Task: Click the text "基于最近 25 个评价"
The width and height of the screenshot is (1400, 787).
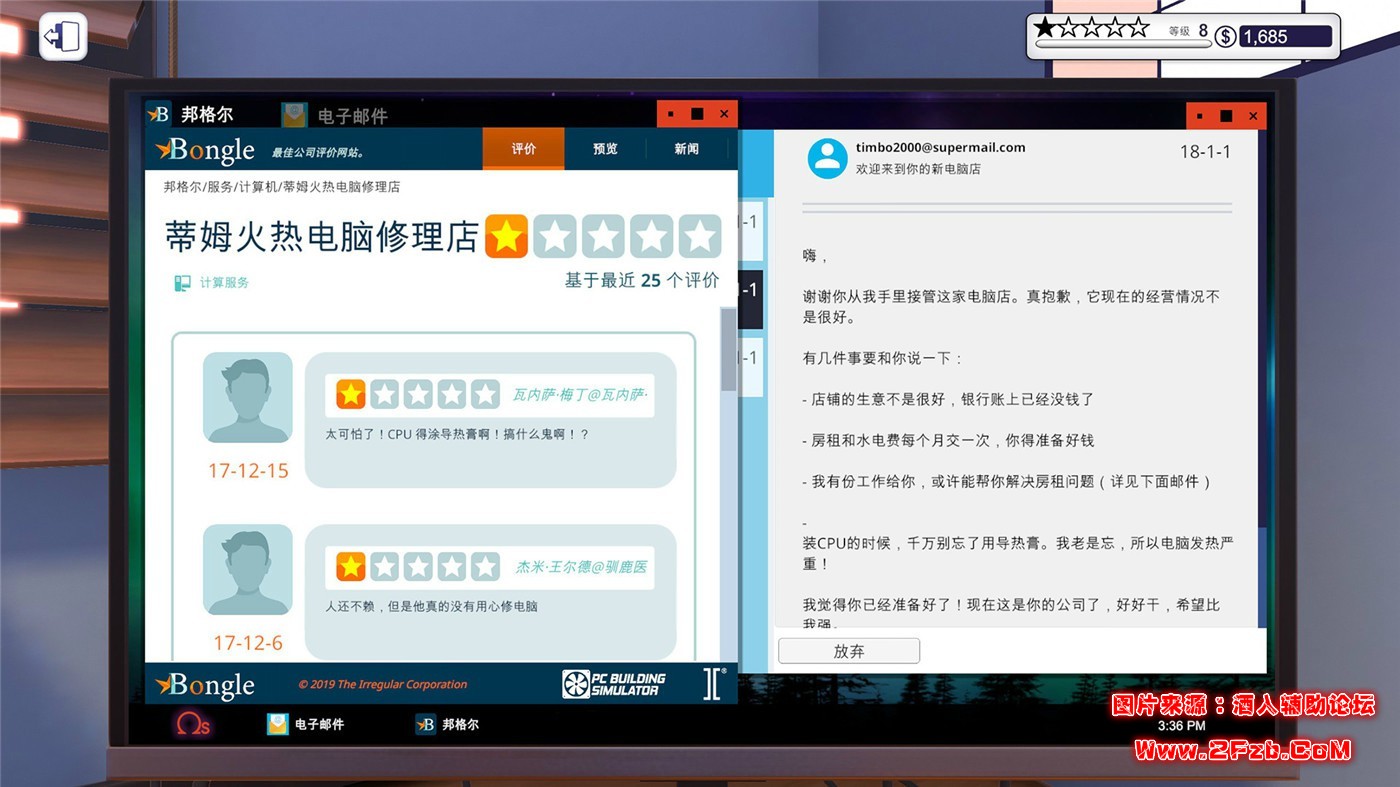Action: [x=642, y=281]
